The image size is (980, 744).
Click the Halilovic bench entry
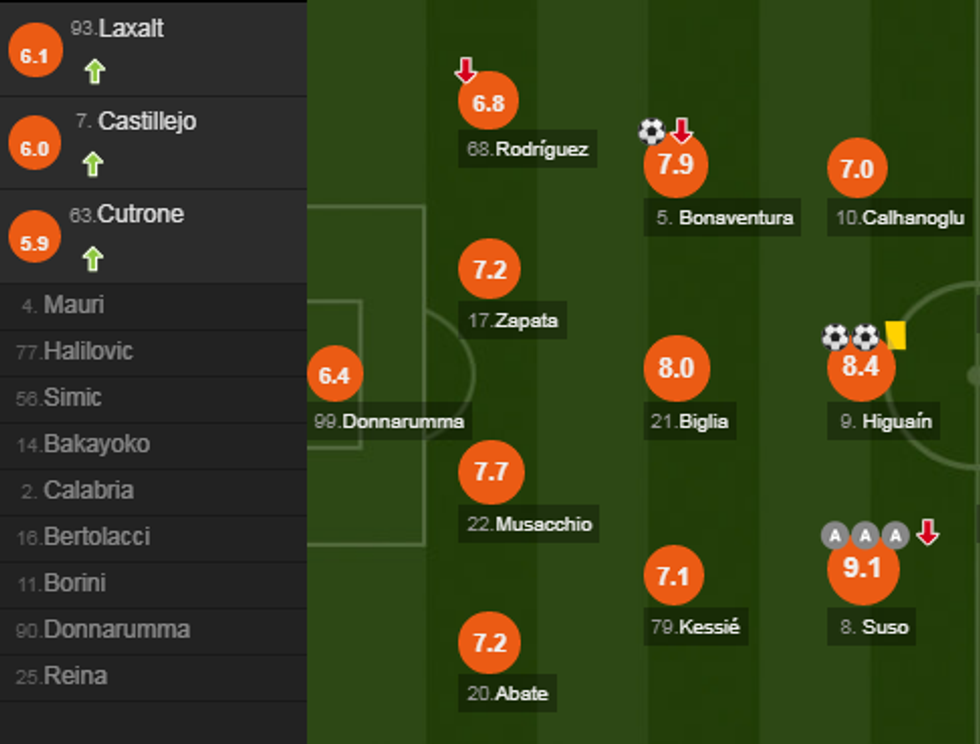click(x=88, y=351)
